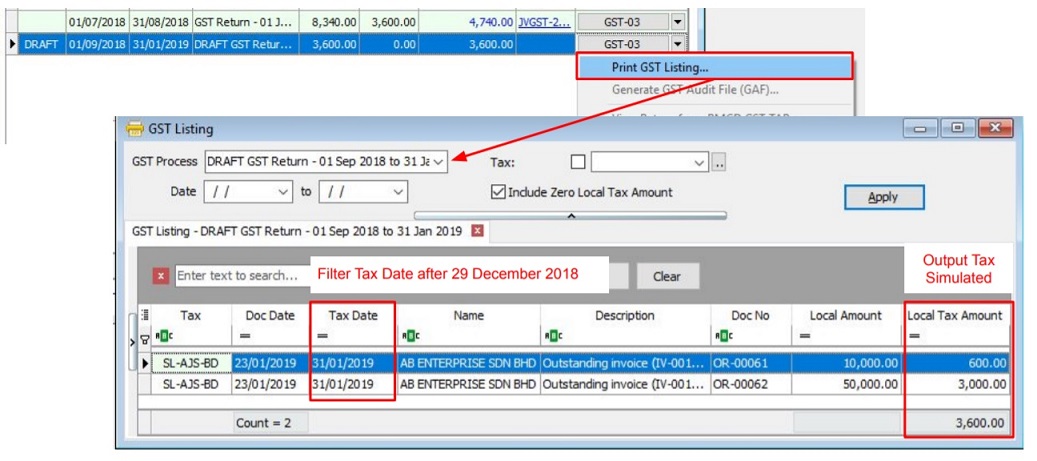Click row indicator arrow of OR-00061 row

click(145, 363)
